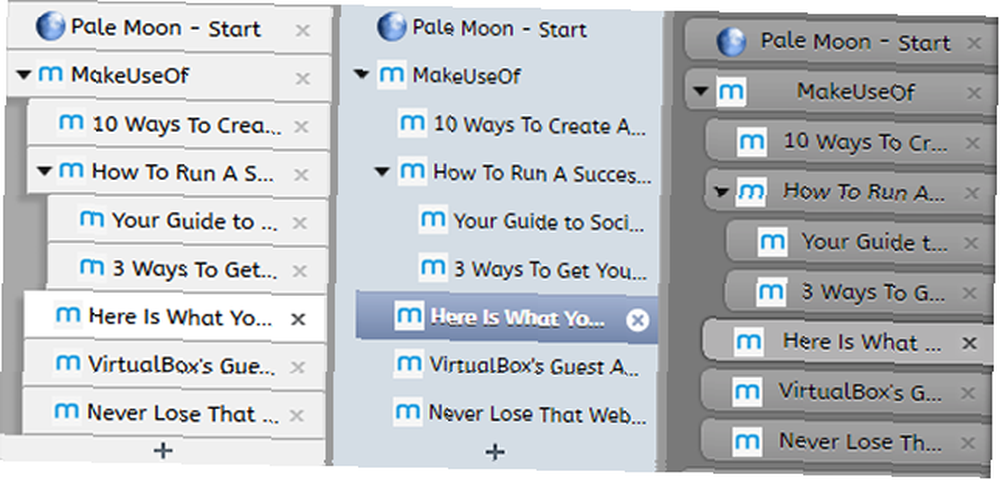This screenshot has width=1000, height=480.
Task: Collapse MakeUseOf tree in left panel
Action: click(24, 75)
